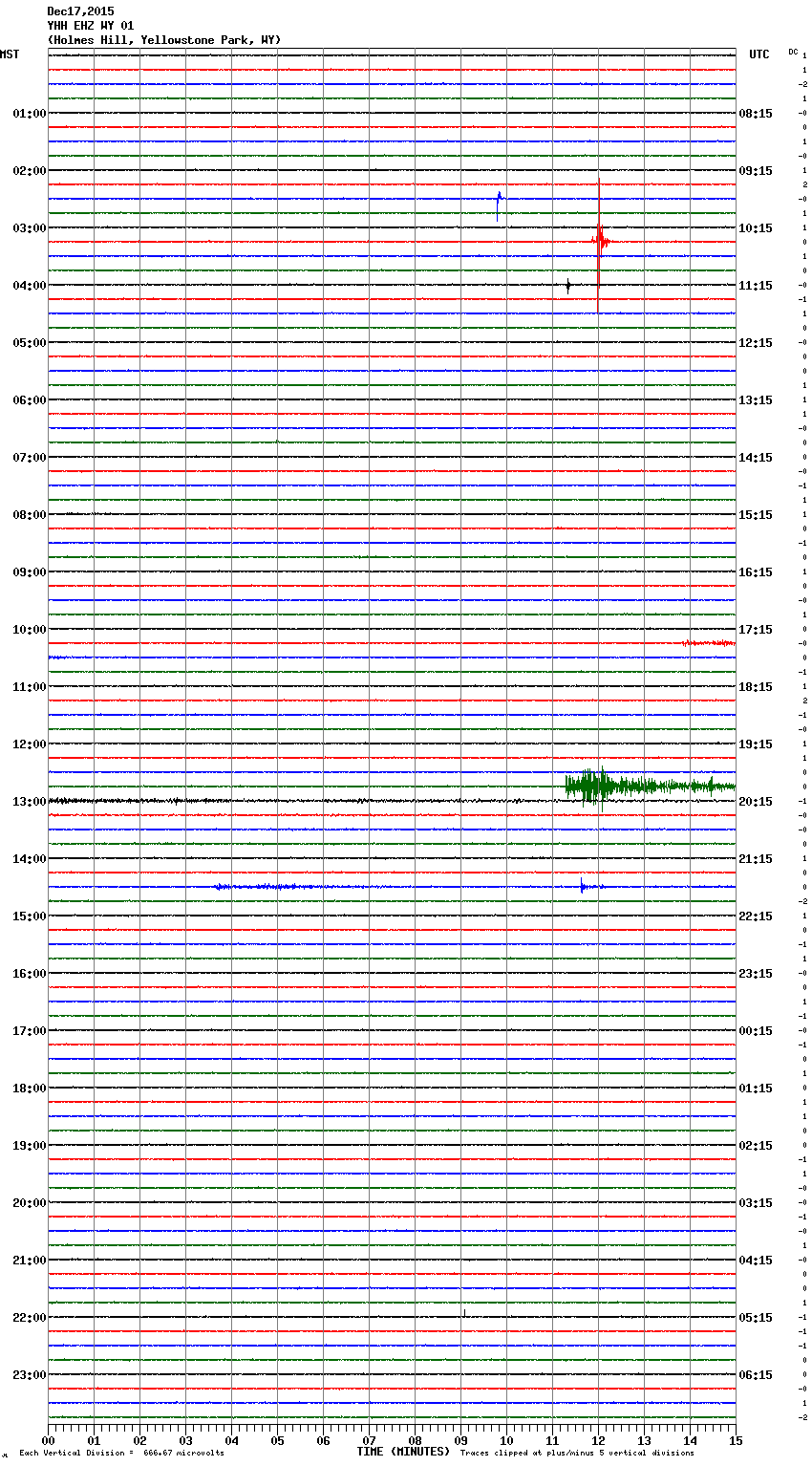This screenshot has width=812, height=1466.
Task: Click the 07 minute axis label
Action: (x=369, y=1440)
